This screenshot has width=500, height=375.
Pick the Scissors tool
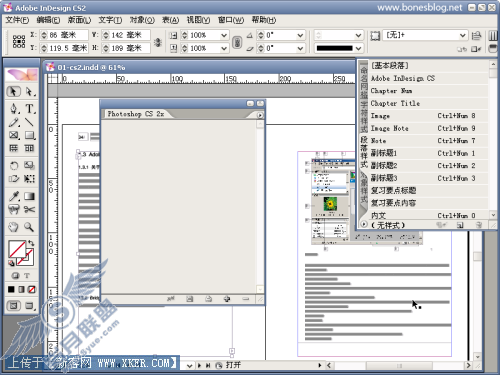pos(29,210)
